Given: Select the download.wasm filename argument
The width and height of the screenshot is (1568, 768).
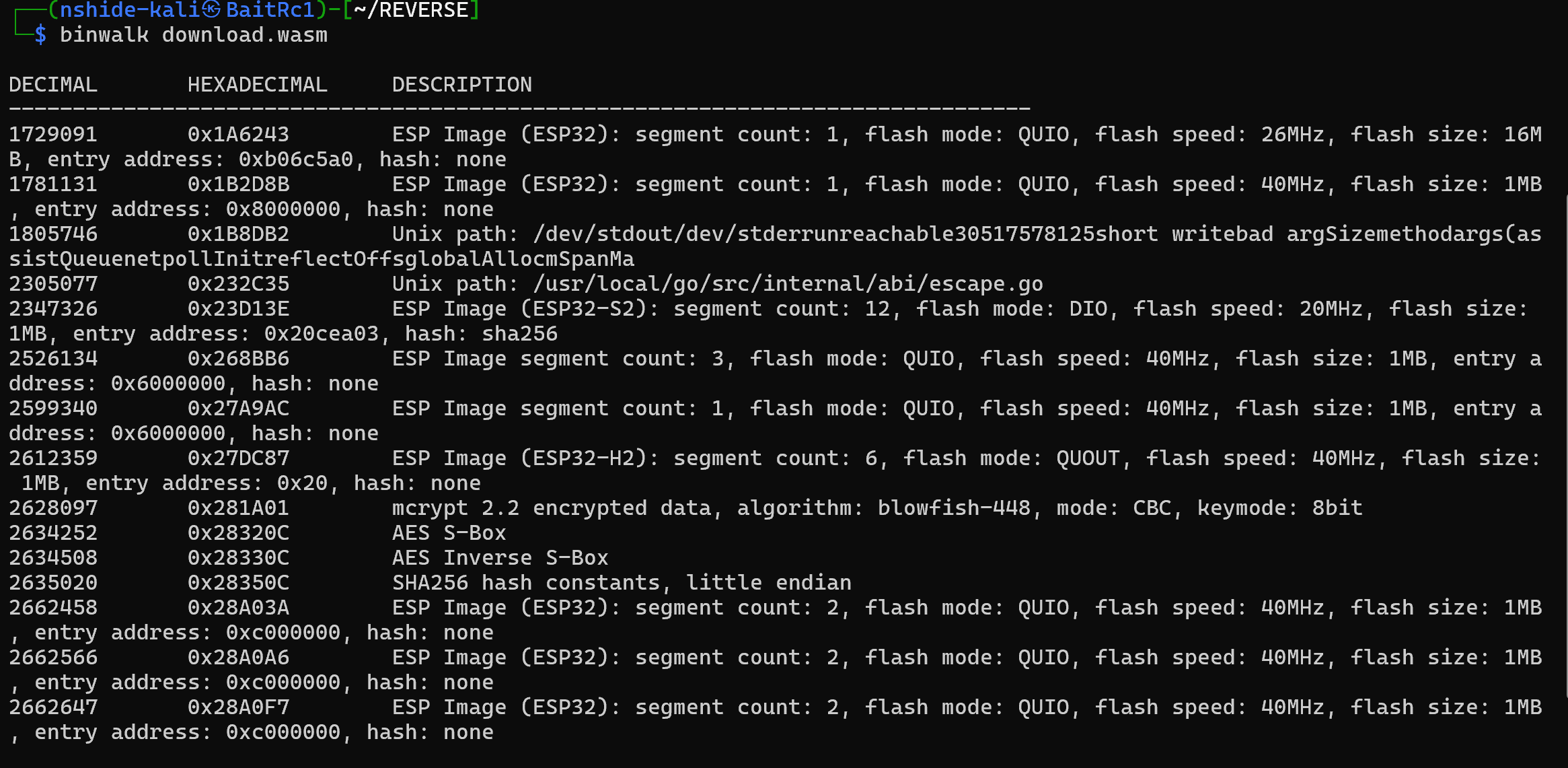Looking at the screenshot, I should [245, 35].
